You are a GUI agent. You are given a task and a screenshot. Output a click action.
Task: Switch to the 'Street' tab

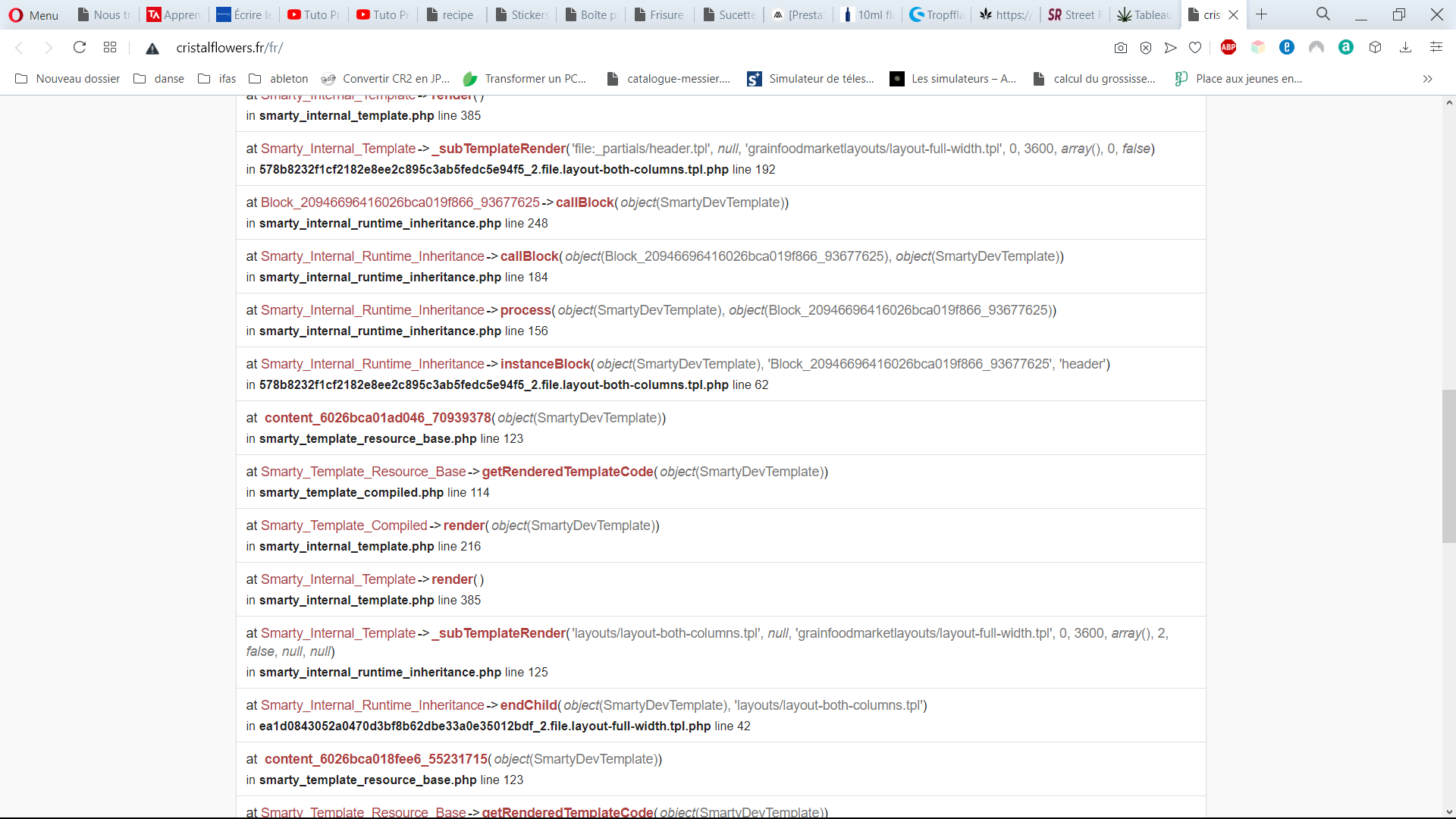(x=1073, y=14)
